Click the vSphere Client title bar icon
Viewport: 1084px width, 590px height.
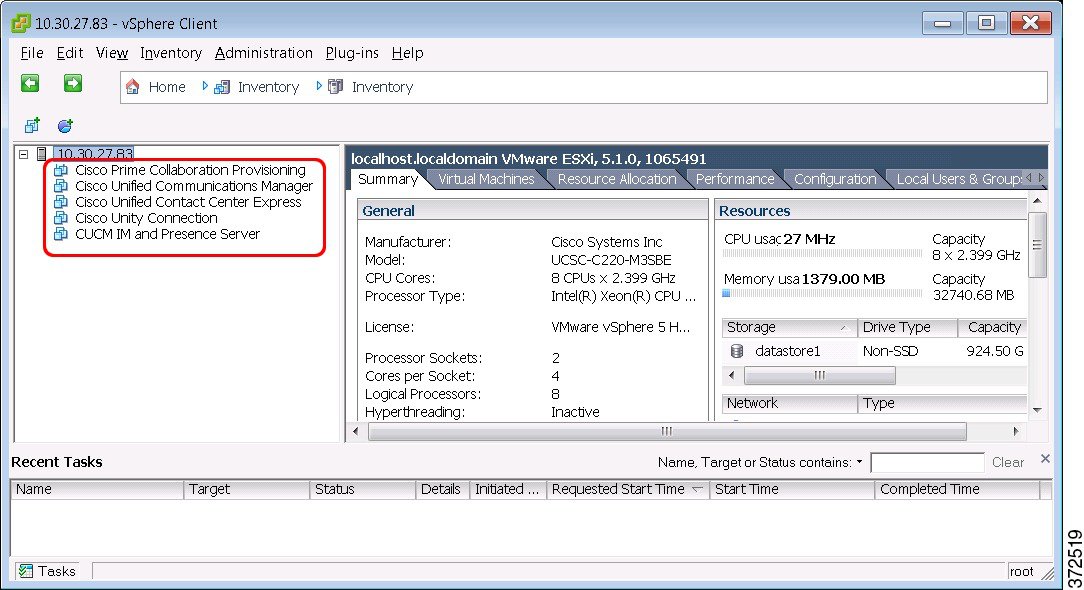(20, 23)
